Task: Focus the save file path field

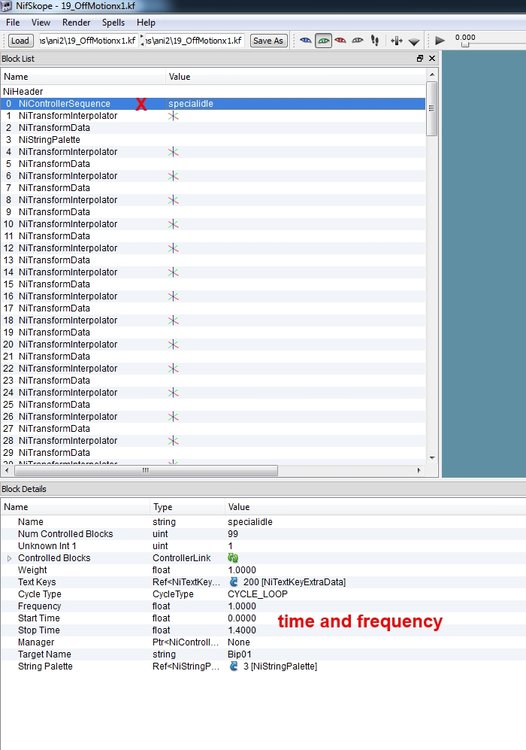Action: point(194,41)
